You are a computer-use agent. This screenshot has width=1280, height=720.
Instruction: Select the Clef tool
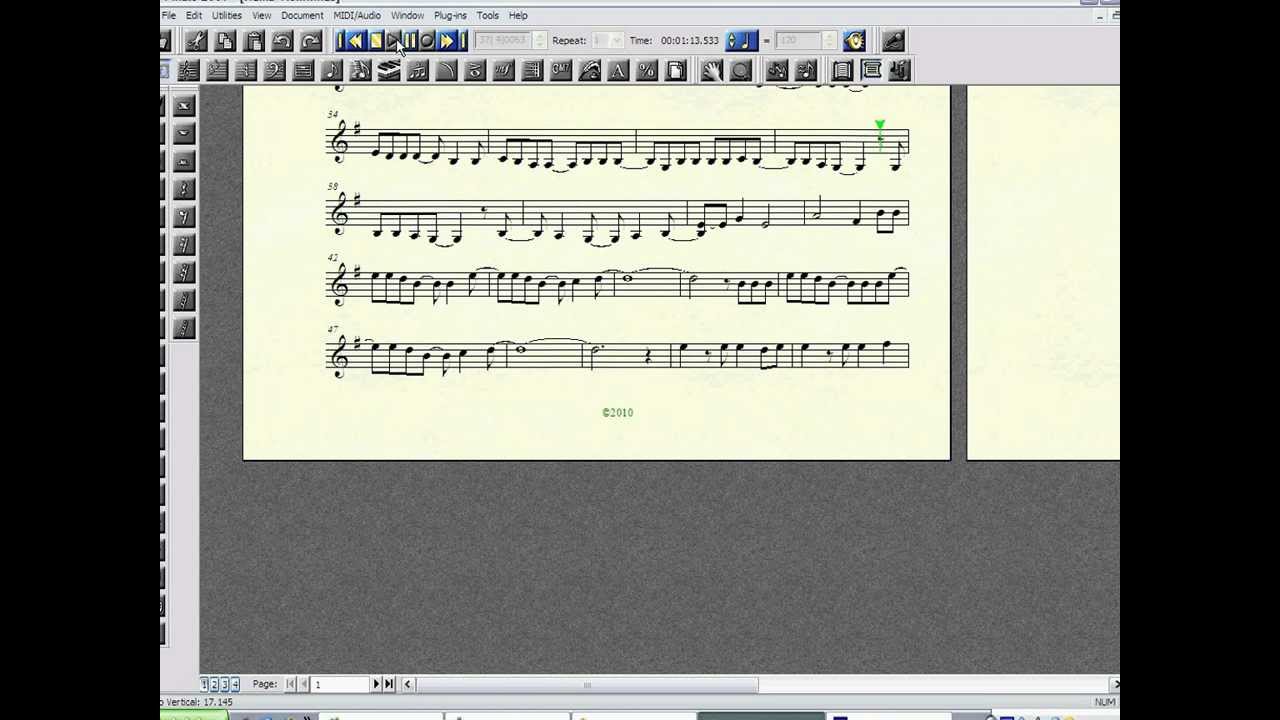274,70
